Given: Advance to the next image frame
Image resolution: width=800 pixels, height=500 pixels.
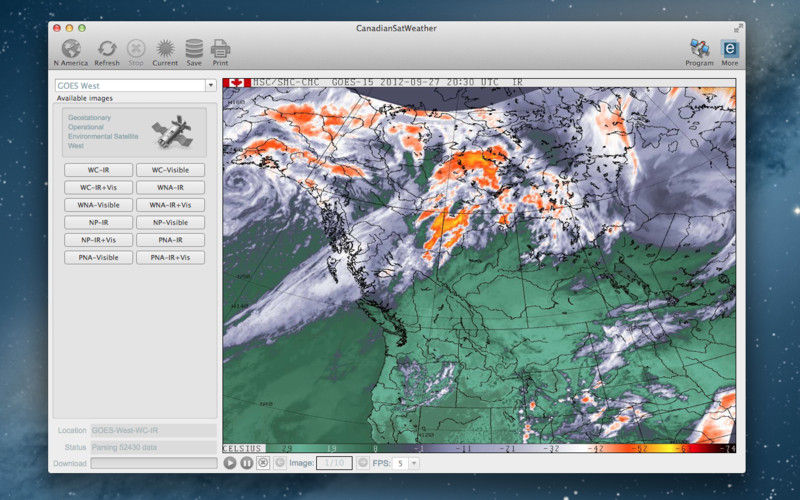Looking at the screenshot, I should [x=362, y=463].
